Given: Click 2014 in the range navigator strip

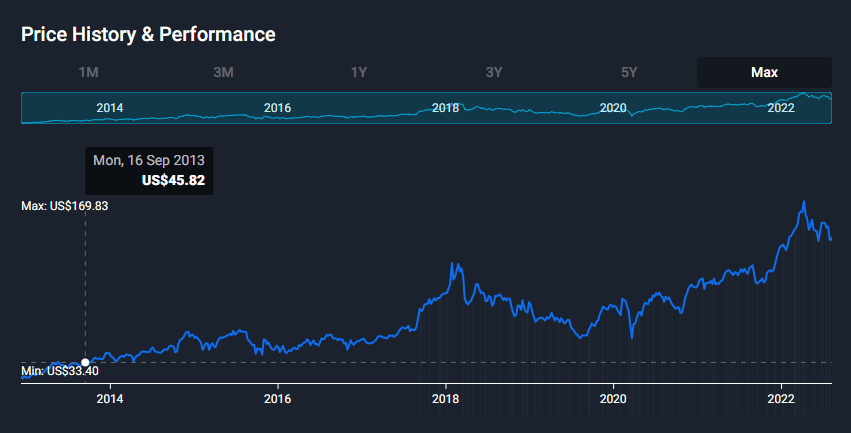Looking at the screenshot, I should point(110,108).
